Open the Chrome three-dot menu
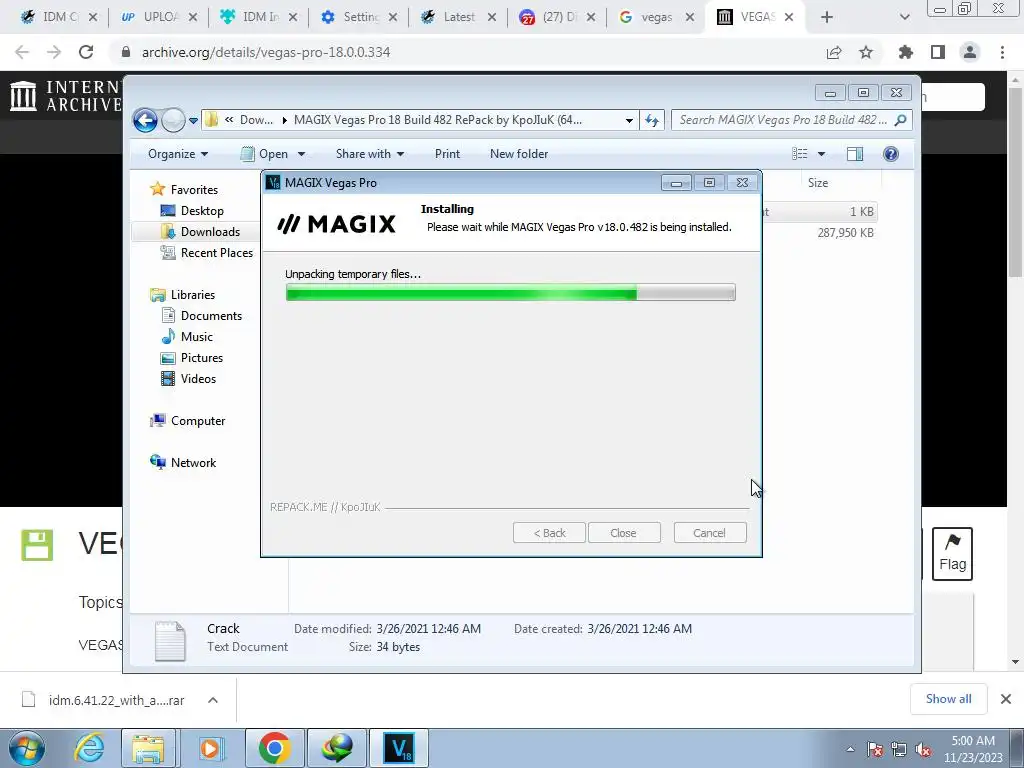1024x768 pixels. [x=1002, y=52]
